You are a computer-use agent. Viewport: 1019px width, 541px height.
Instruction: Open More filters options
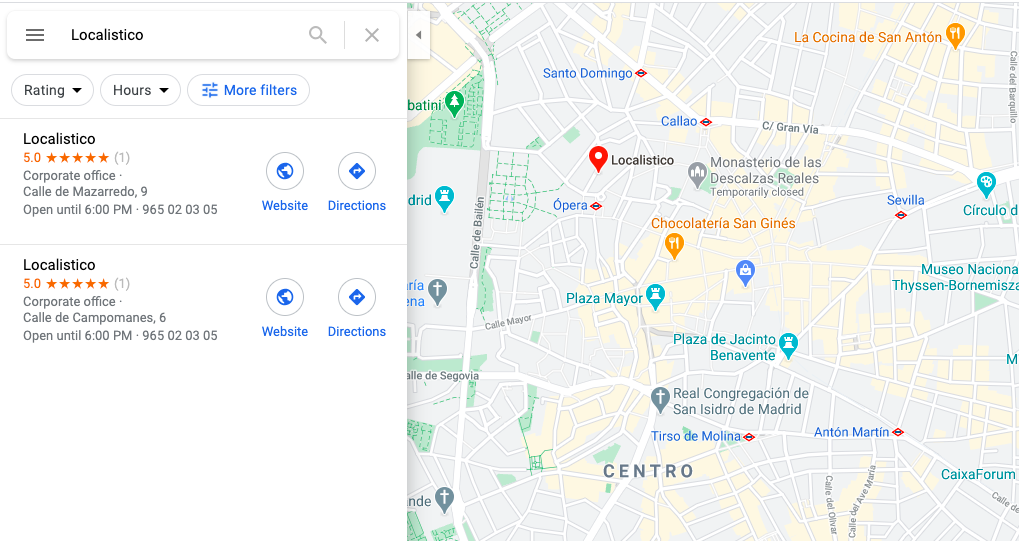248,90
